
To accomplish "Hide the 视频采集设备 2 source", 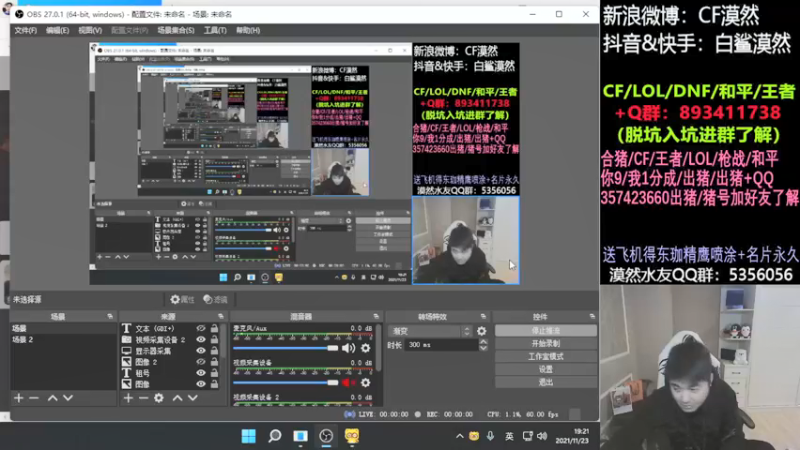I will click(201, 340).
